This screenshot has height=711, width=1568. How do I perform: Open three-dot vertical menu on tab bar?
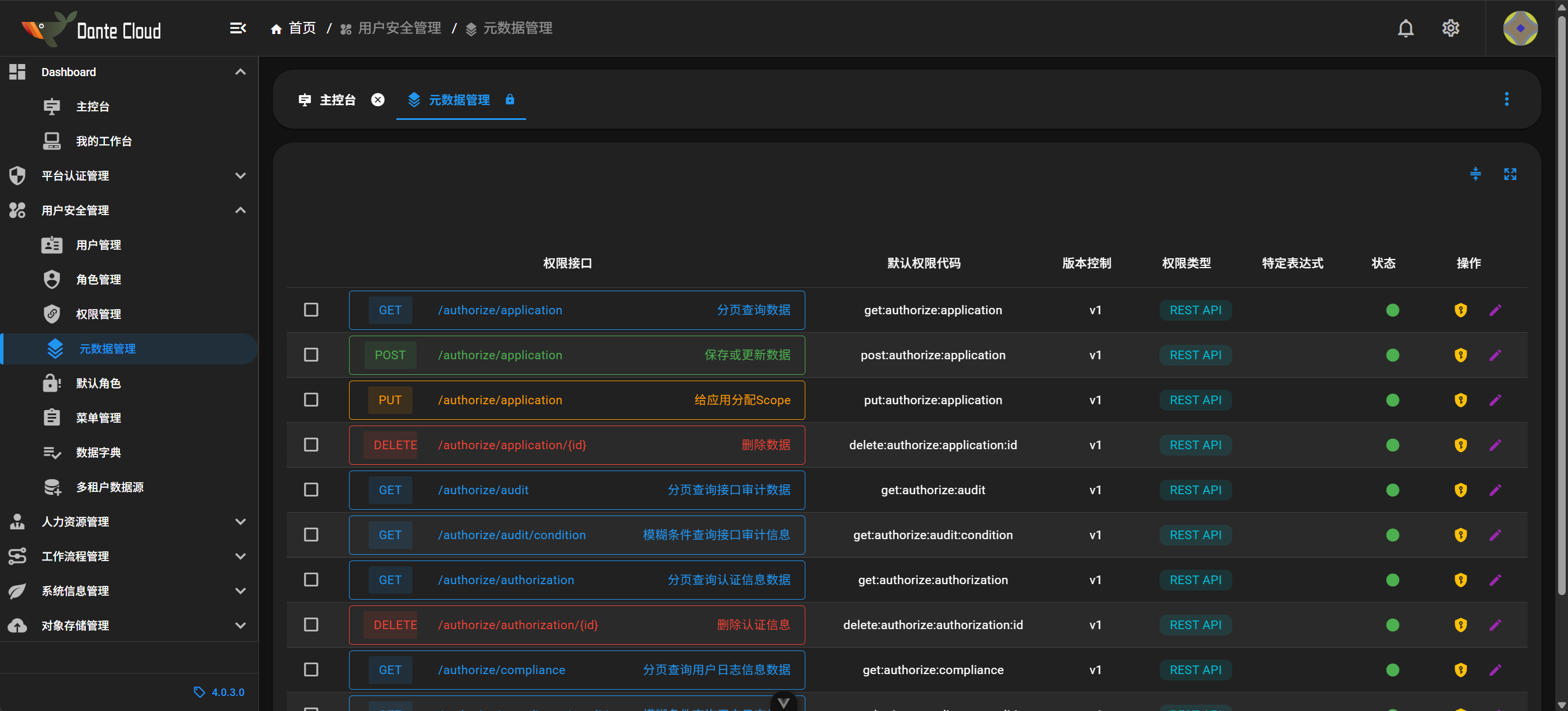point(1506,99)
